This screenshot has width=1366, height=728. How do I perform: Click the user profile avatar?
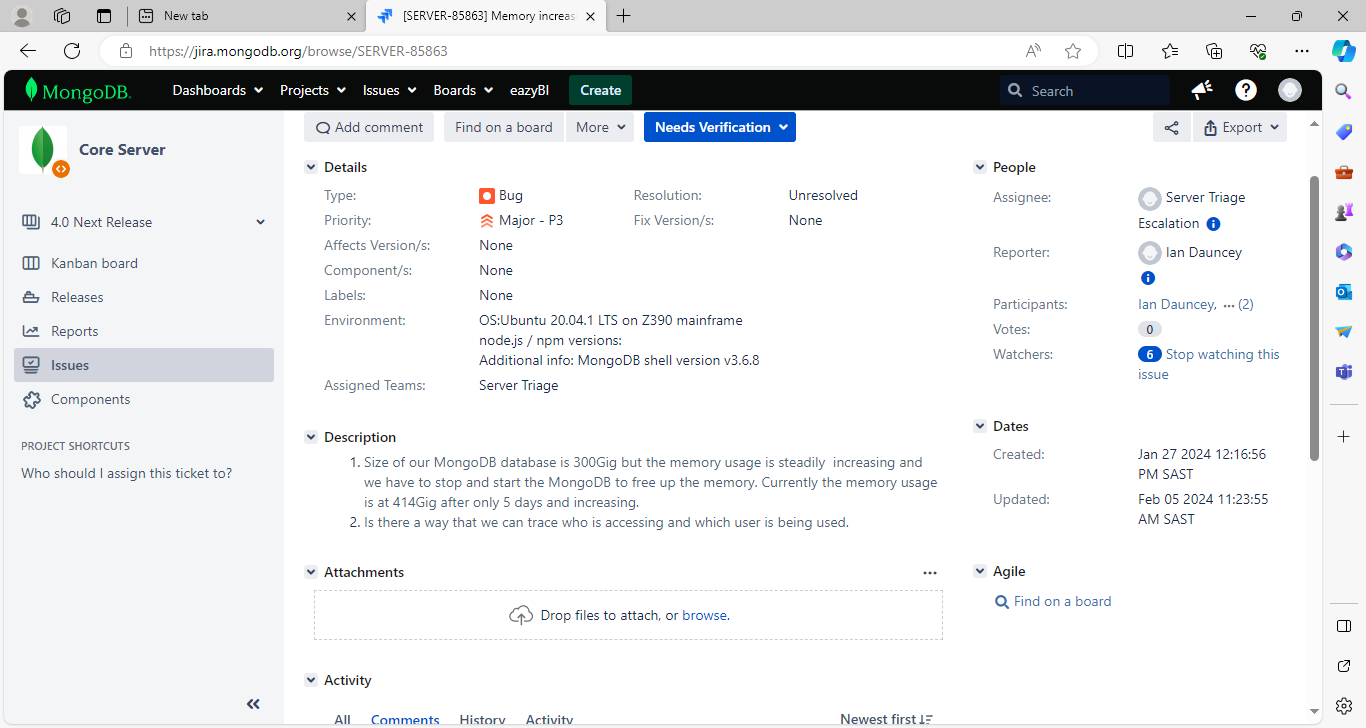coord(1290,90)
